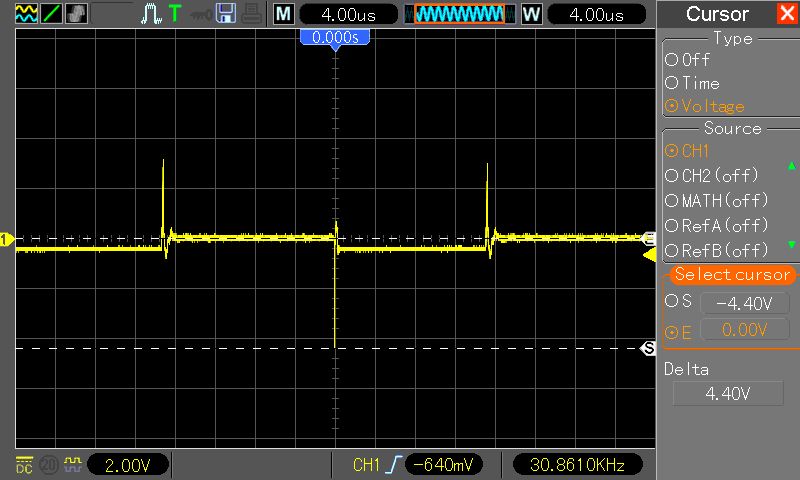Viewport: 800px width, 480px height.
Task: Click the yellow trigger level arrow marker
Action: [649, 255]
